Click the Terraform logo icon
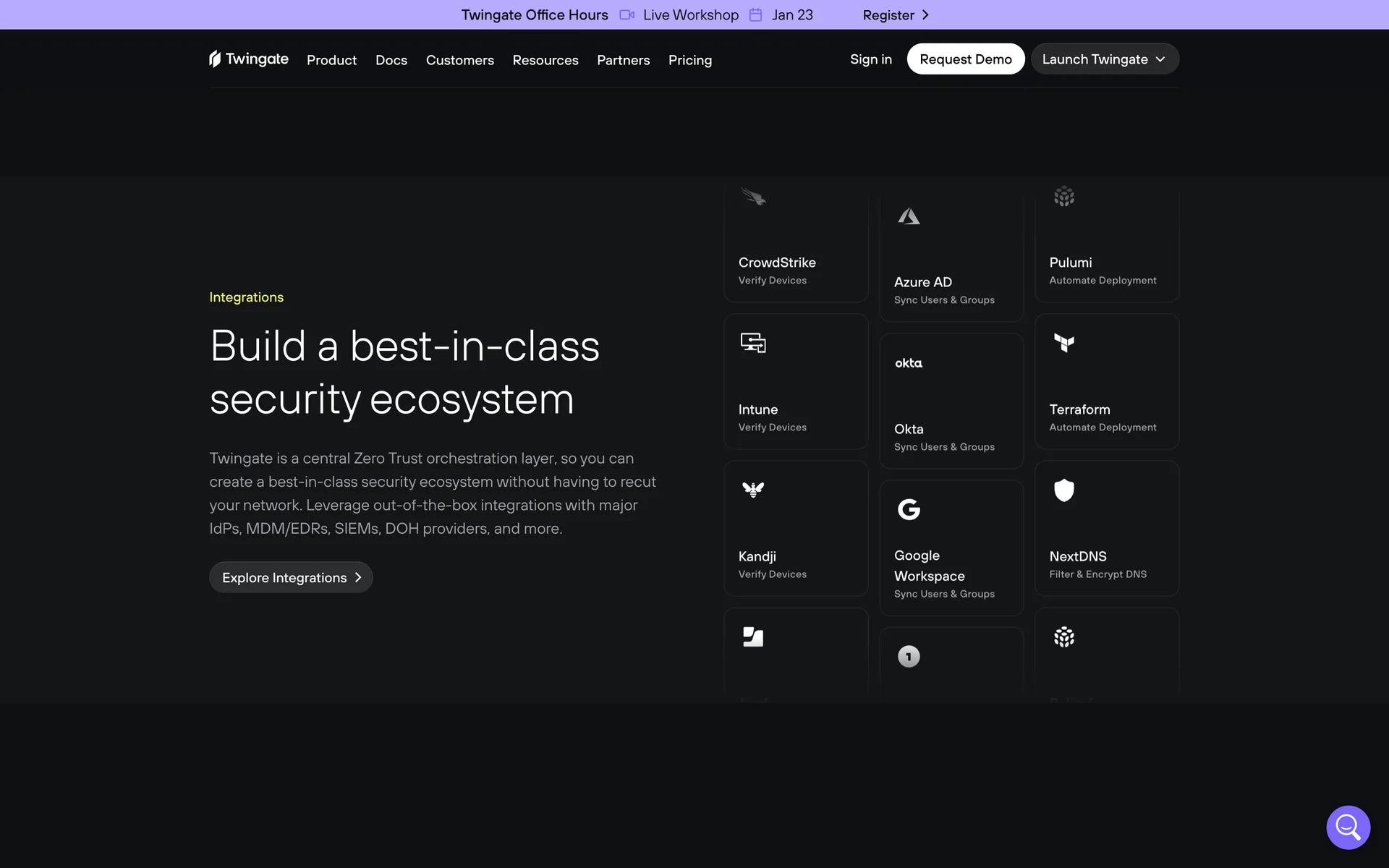 click(1063, 342)
